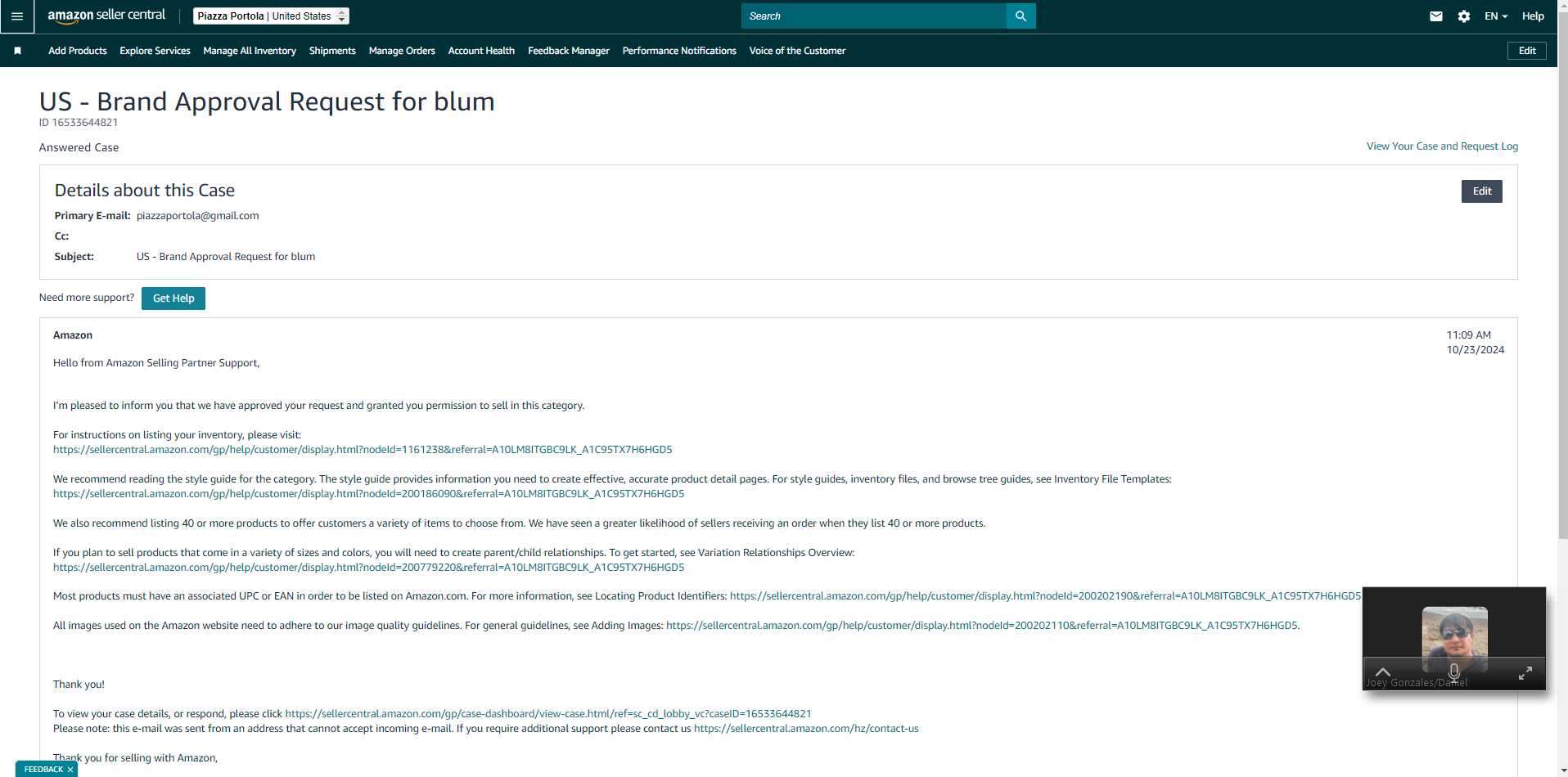
Task: Go to Manage All Inventory
Action: pyautogui.click(x=250, y=51)
